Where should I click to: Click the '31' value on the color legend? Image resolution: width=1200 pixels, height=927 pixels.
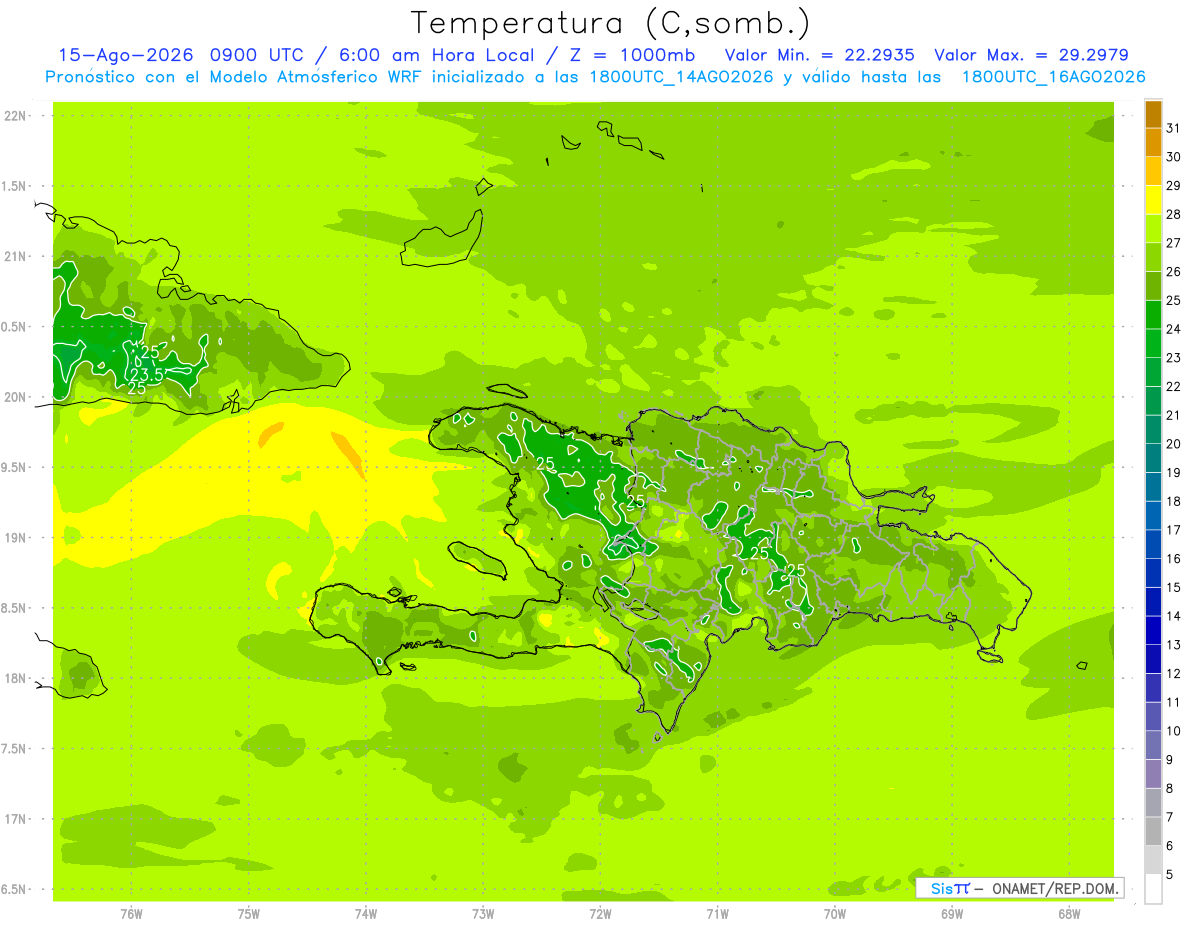[1174, 128]
